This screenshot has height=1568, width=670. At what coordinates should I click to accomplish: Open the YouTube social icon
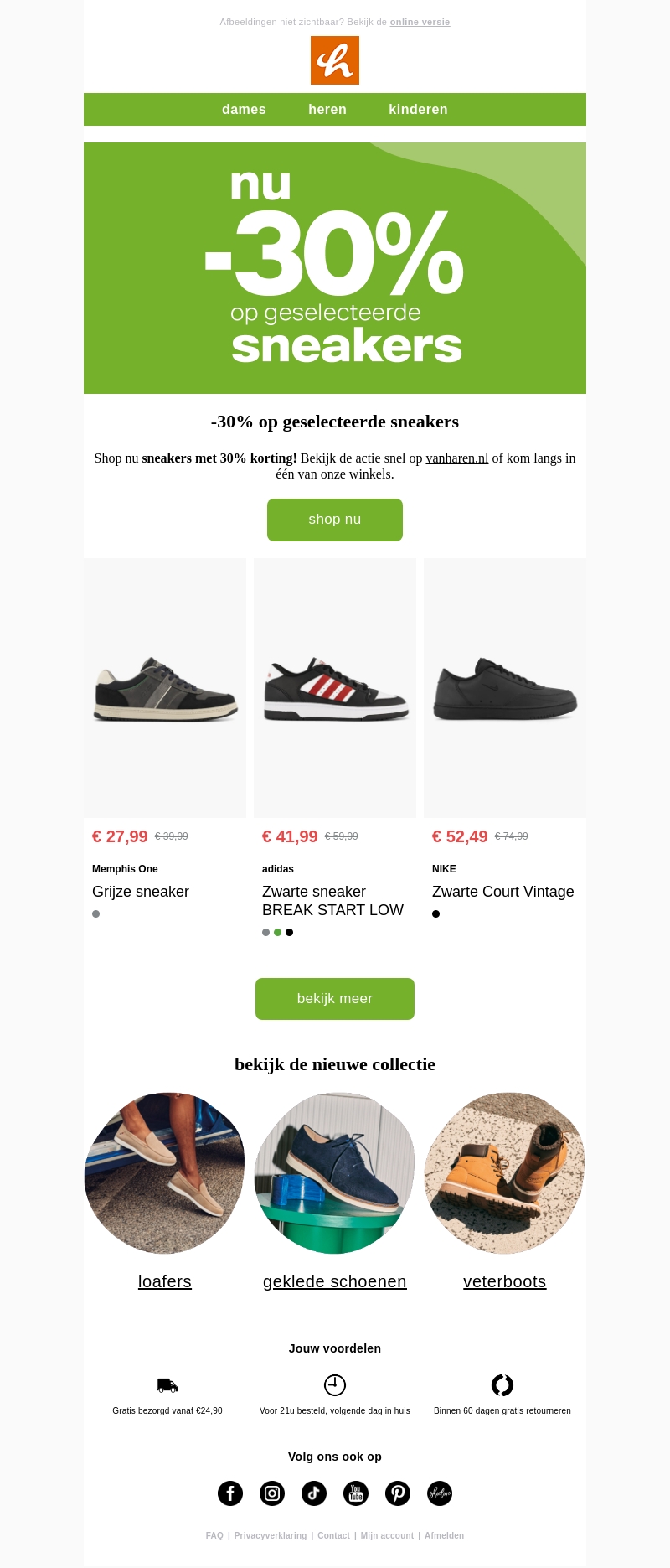click(356, 1493)
